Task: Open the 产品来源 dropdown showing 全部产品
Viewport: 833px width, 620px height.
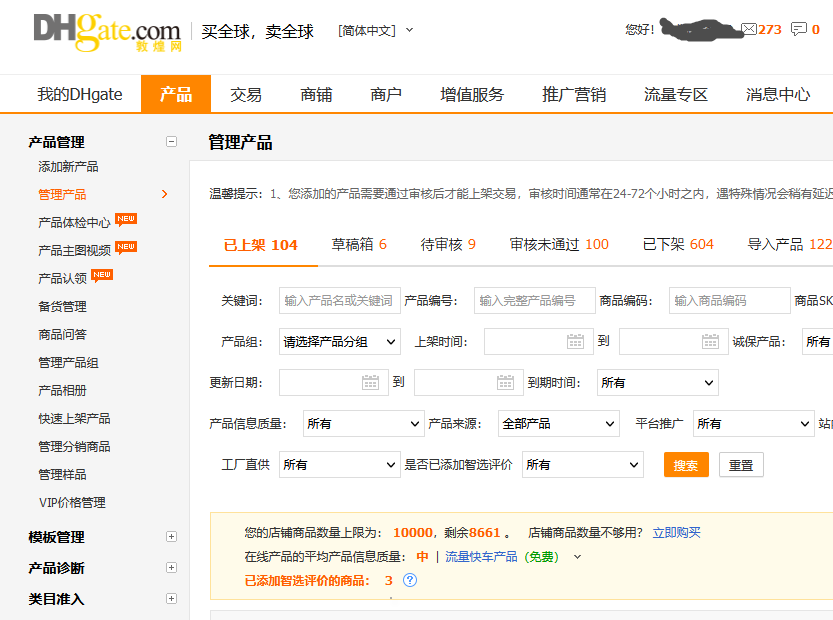Action: (x=558, y=423)
